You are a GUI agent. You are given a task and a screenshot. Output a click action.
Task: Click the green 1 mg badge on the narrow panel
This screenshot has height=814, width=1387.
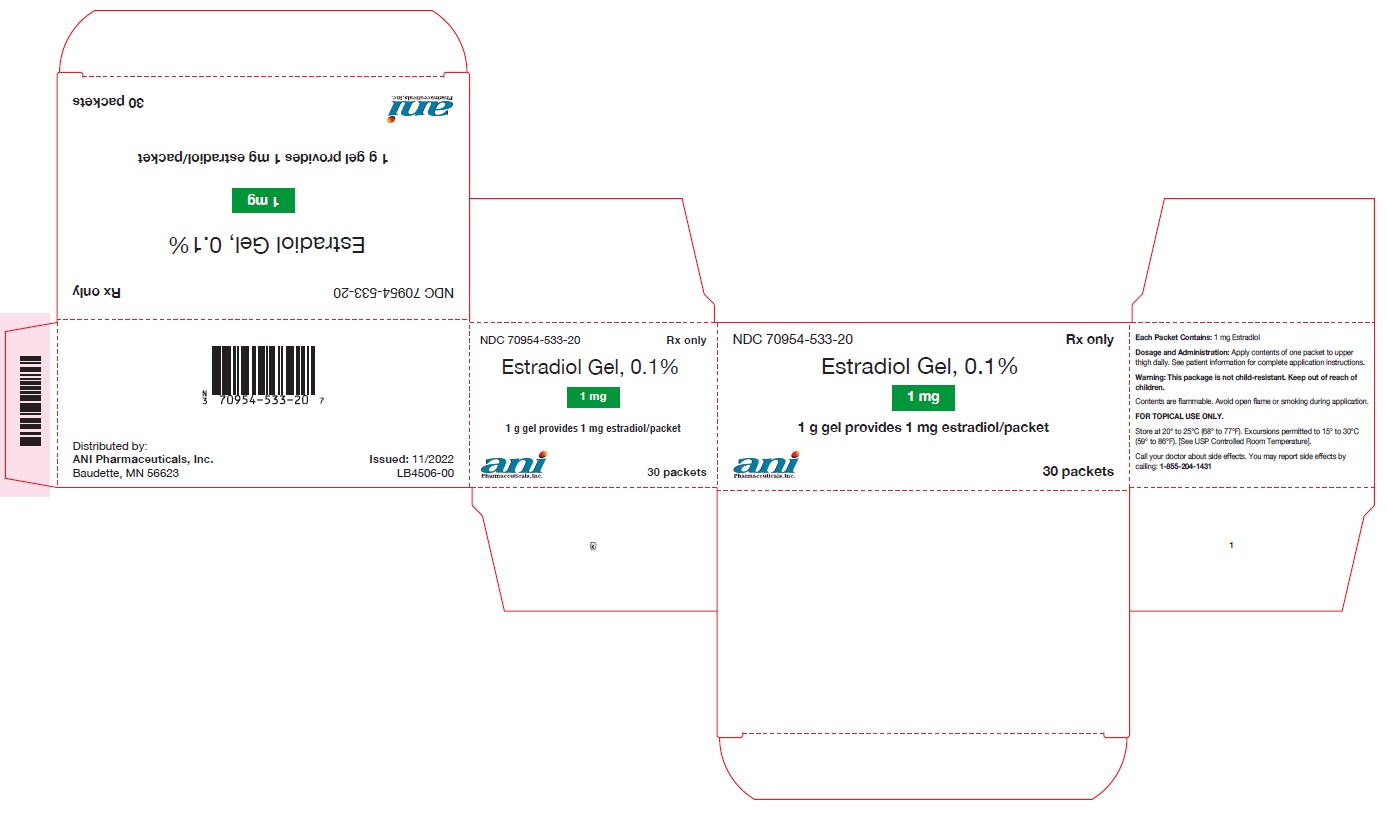[593, 397]
